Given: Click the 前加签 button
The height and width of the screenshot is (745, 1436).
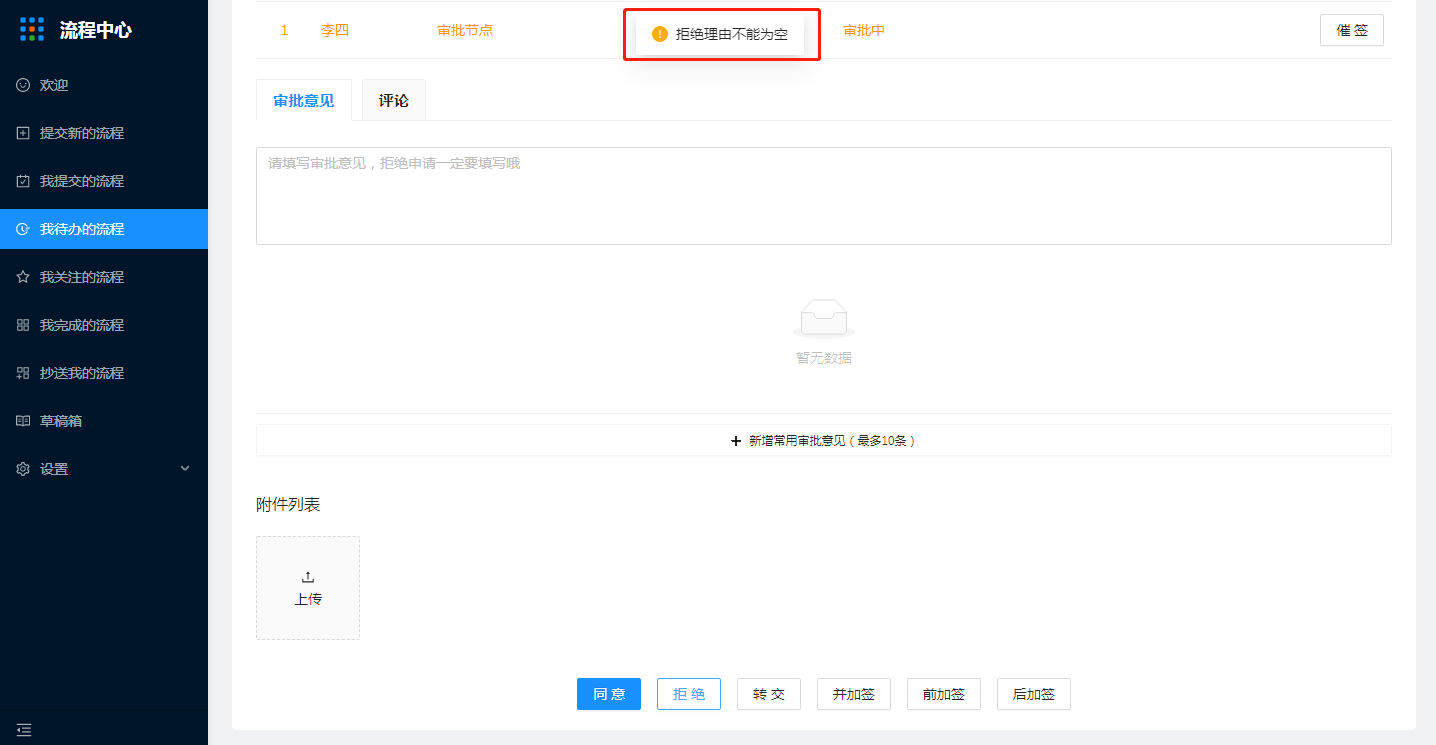Looking at the screenshot, I should click(944, 694).
